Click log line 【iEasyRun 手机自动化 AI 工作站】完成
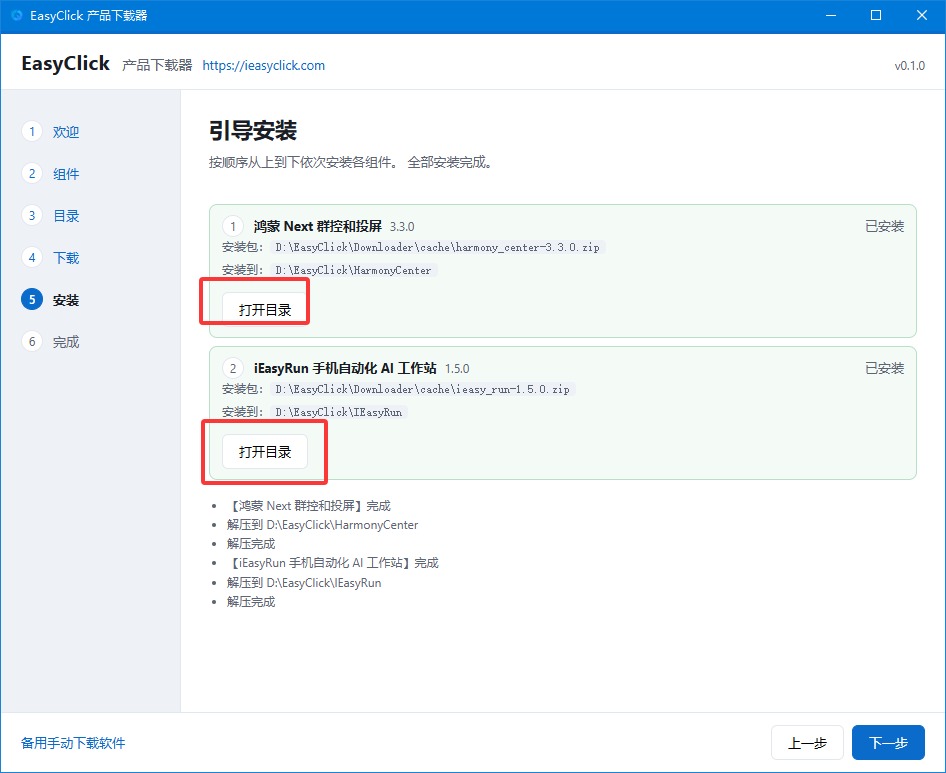The image size is (946, 773). tap(332, 563)
